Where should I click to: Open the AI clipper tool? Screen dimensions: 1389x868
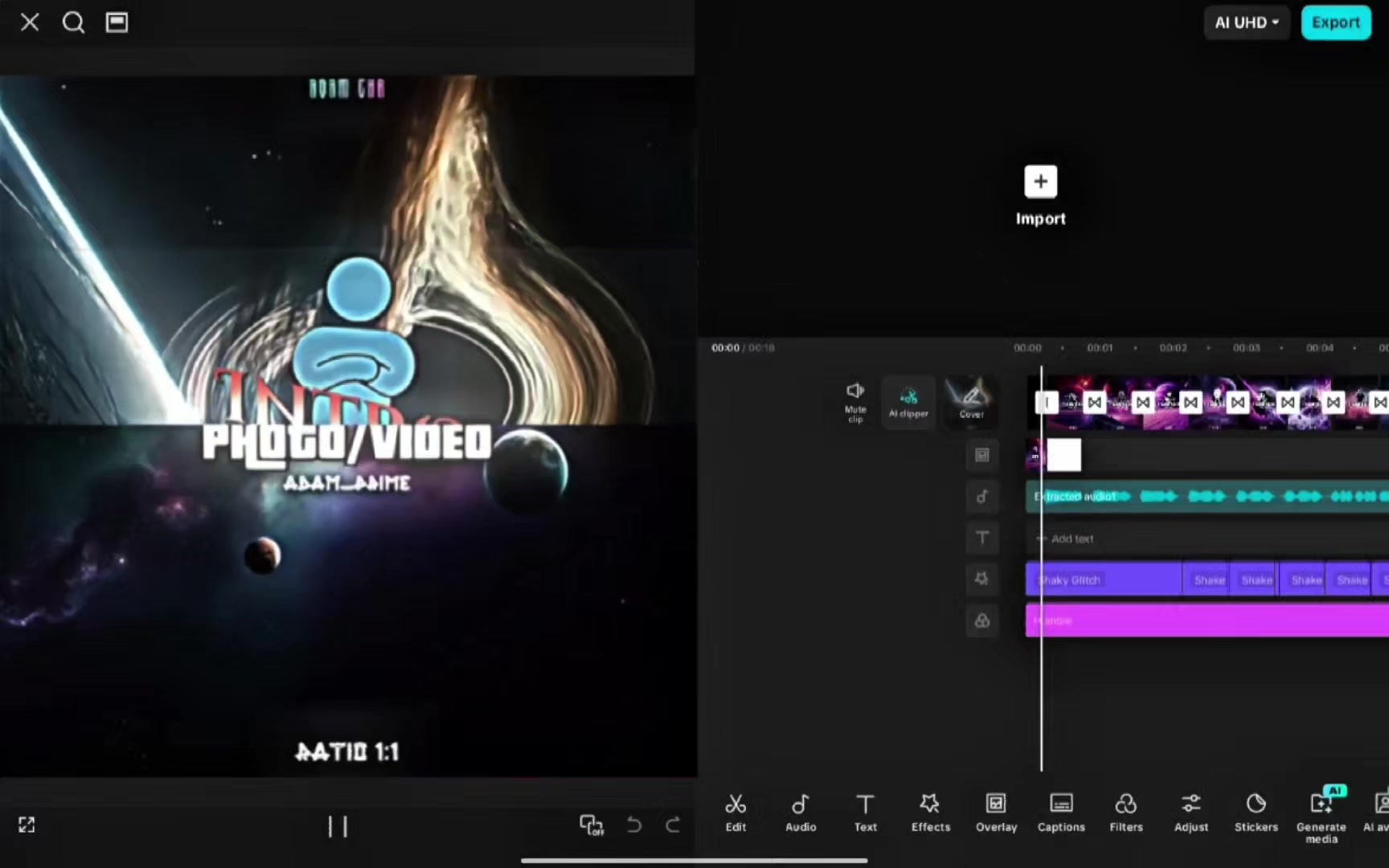click(x=908, y=401)
